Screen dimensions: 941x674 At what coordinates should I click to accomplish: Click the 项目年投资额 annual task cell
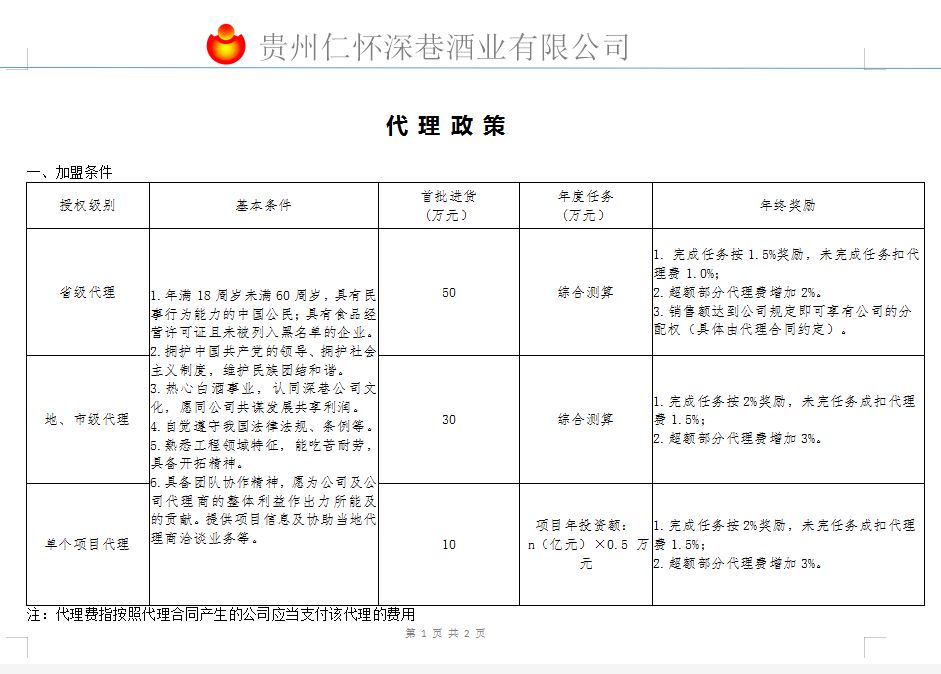[x=585, y=544]
